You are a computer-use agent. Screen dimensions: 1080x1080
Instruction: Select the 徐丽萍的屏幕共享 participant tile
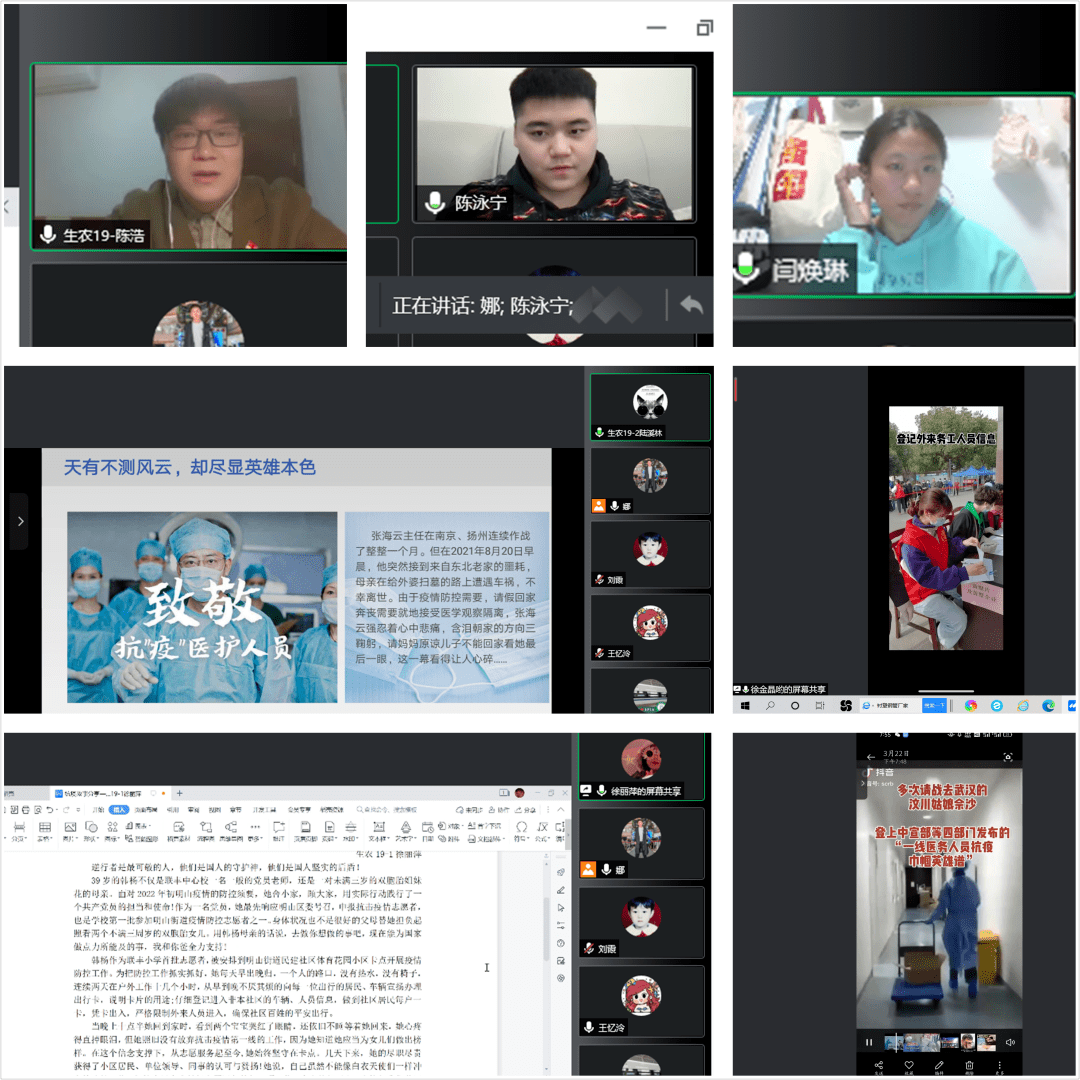641,767
